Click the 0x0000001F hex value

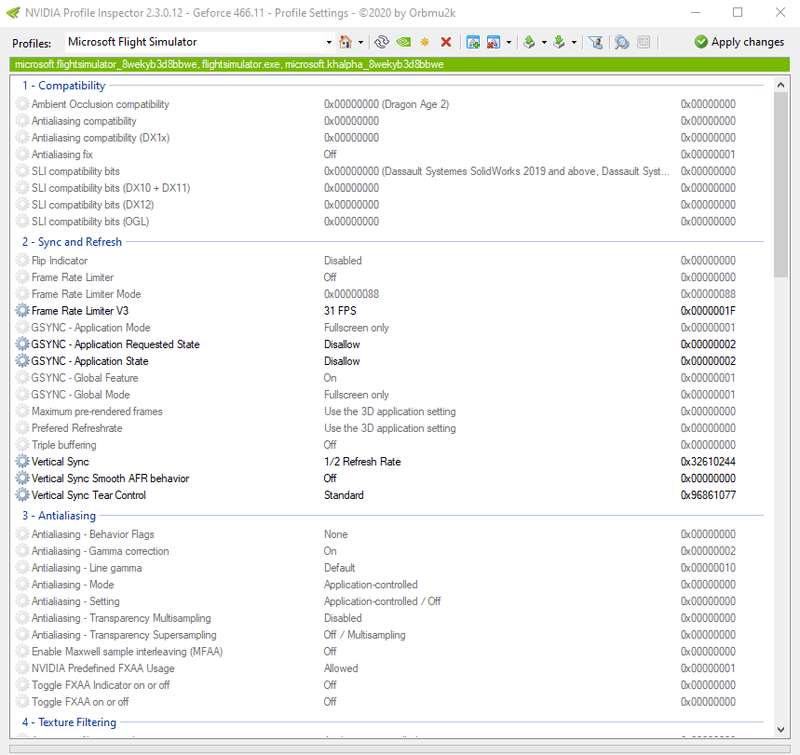708,311
